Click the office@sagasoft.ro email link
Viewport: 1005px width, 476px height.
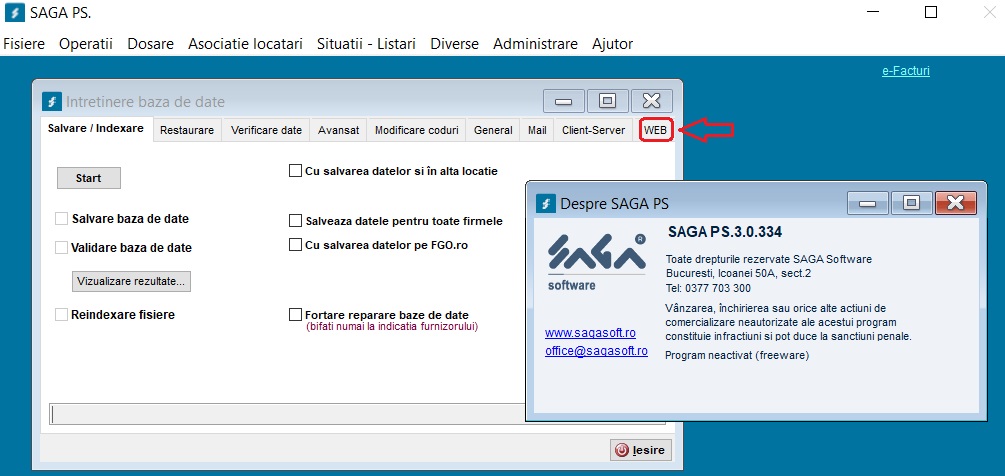tap(596, 351)
